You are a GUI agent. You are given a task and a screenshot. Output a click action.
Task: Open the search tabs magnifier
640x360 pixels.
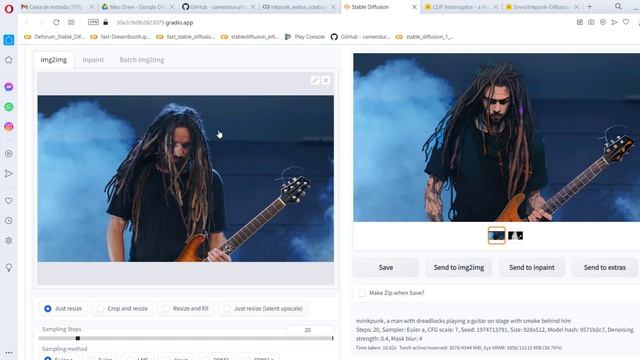coord(618,7)
